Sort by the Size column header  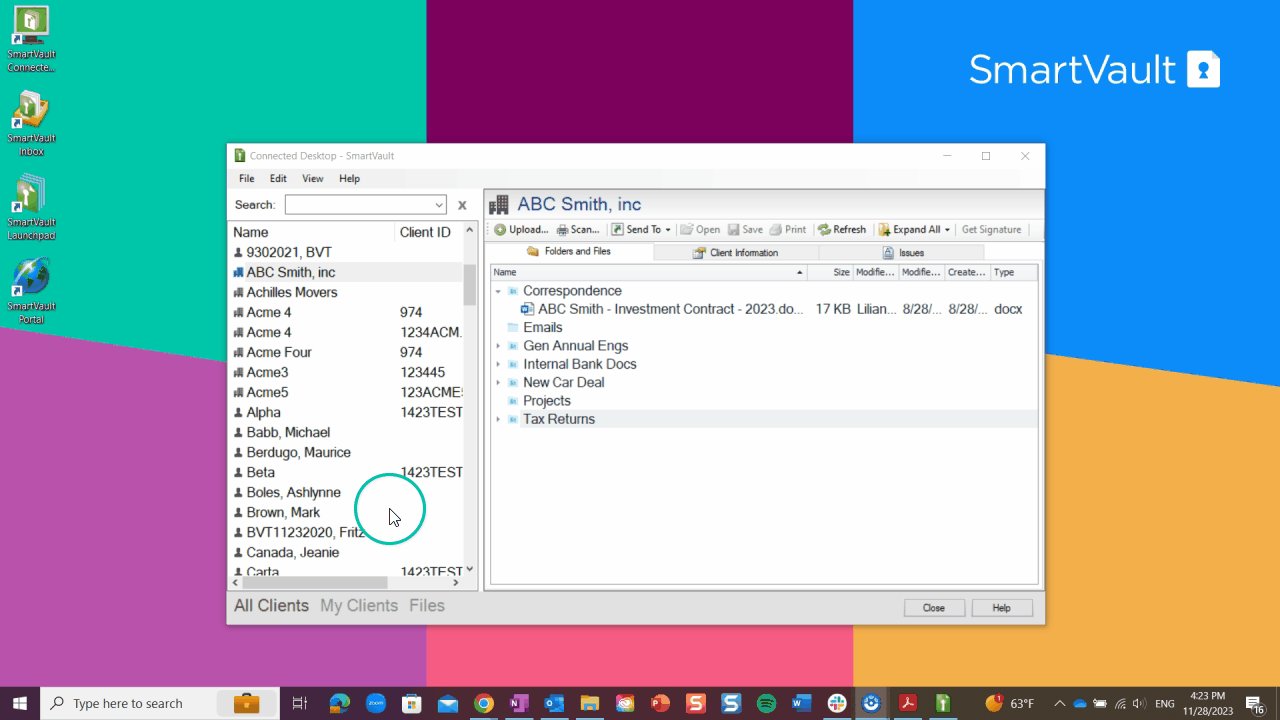830,272
